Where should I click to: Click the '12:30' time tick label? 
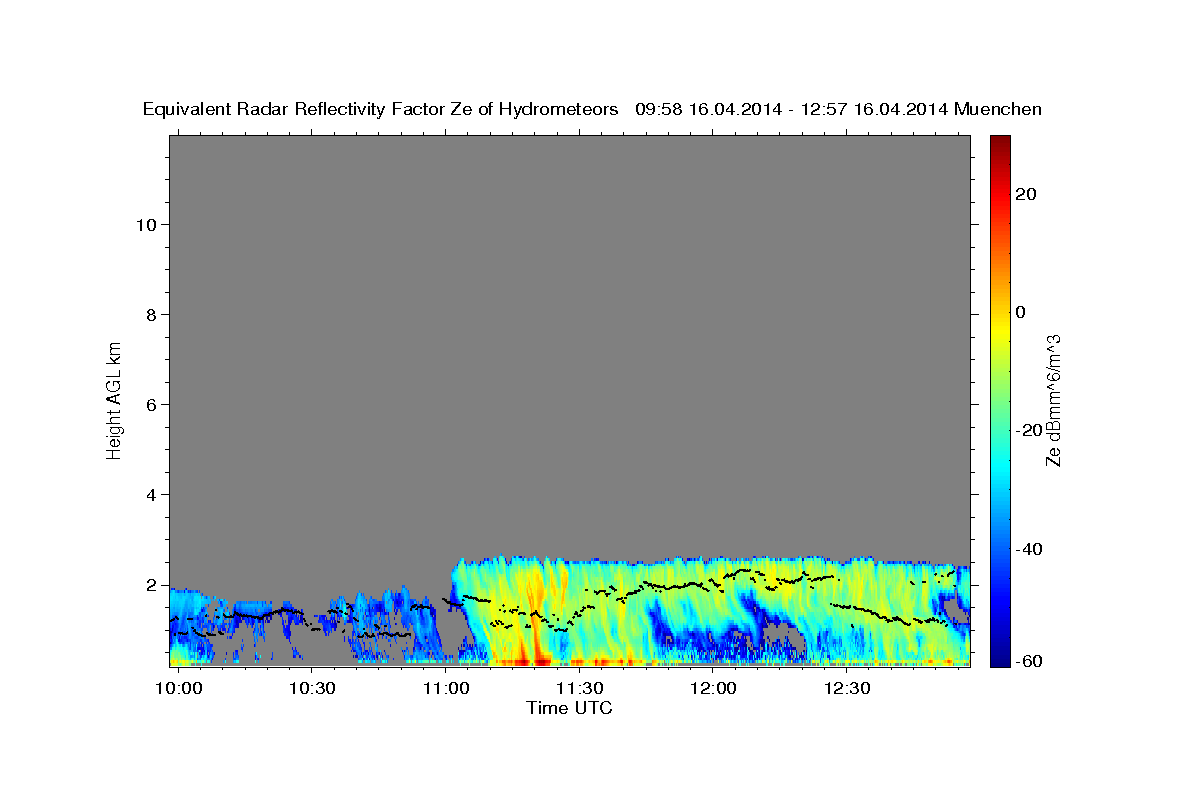click(x=847, y=689)
